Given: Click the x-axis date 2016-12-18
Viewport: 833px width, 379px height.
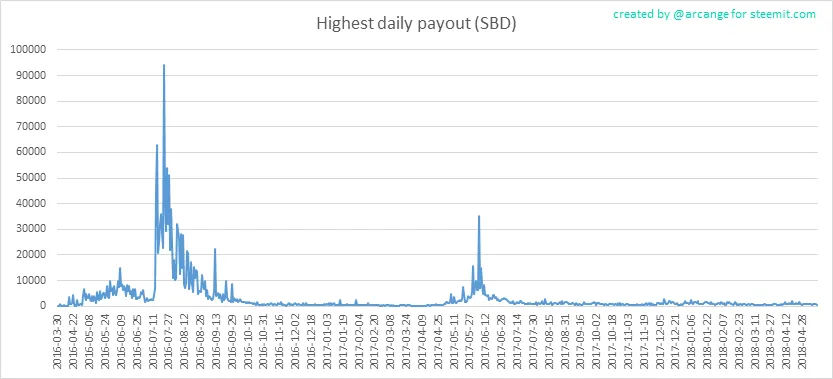Looking at the screenshot, I should pyautogui.click(x=311, y=341).
